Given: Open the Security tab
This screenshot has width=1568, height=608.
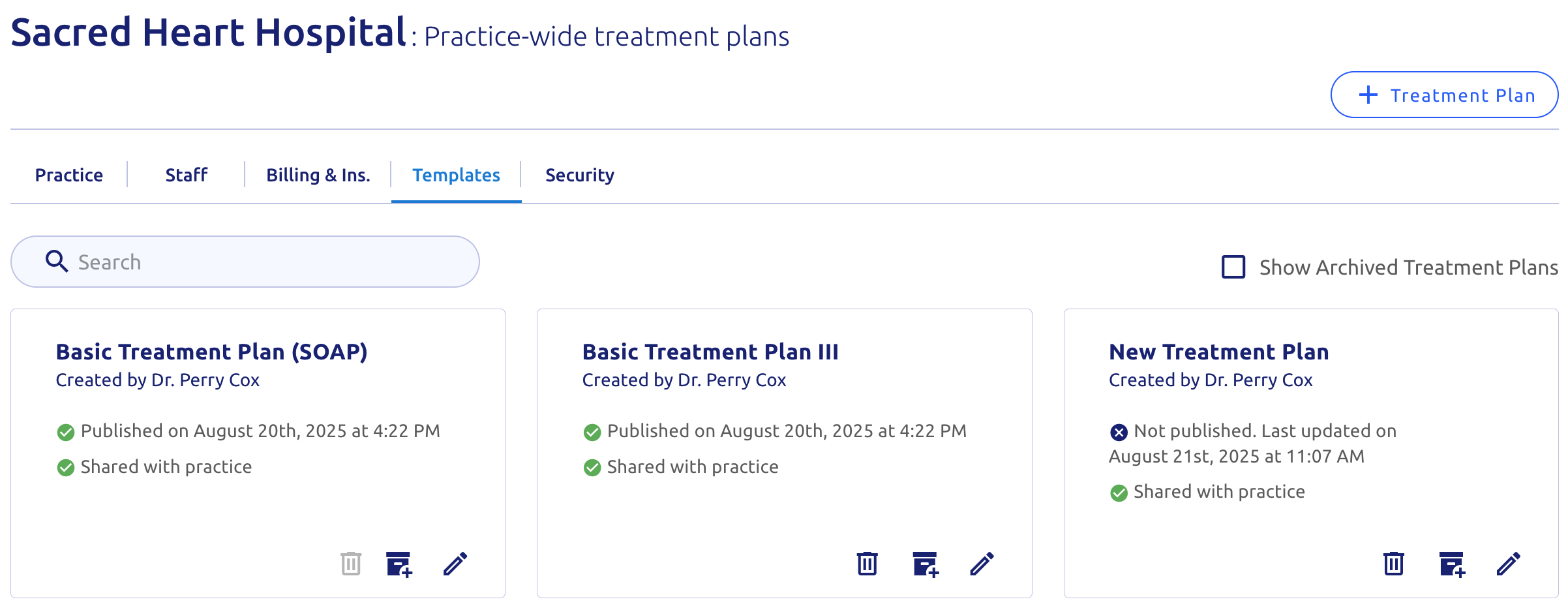Looking at the screenshot, I should point(580,175).
